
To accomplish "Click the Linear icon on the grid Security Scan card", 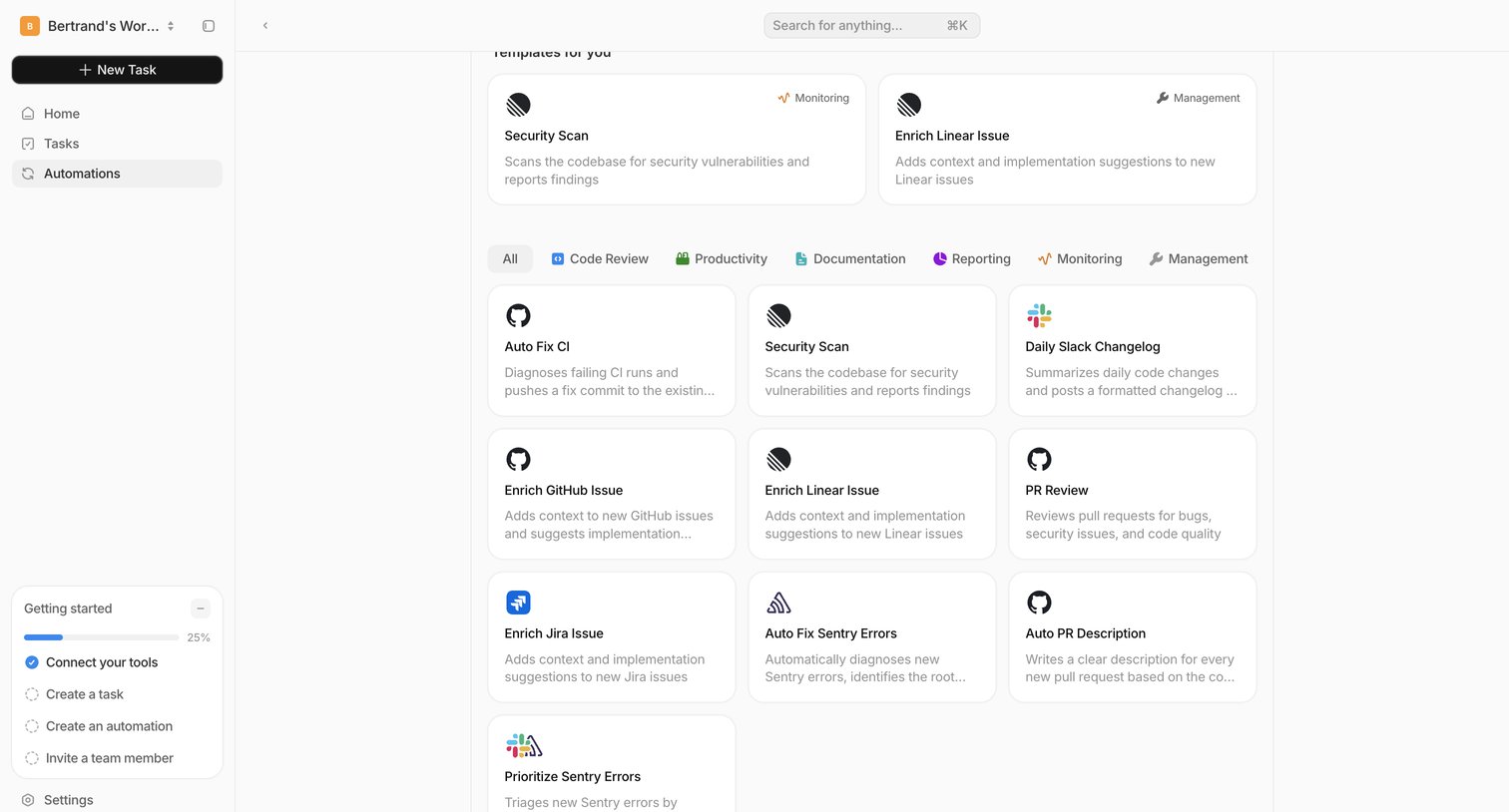I will point(778,315).
